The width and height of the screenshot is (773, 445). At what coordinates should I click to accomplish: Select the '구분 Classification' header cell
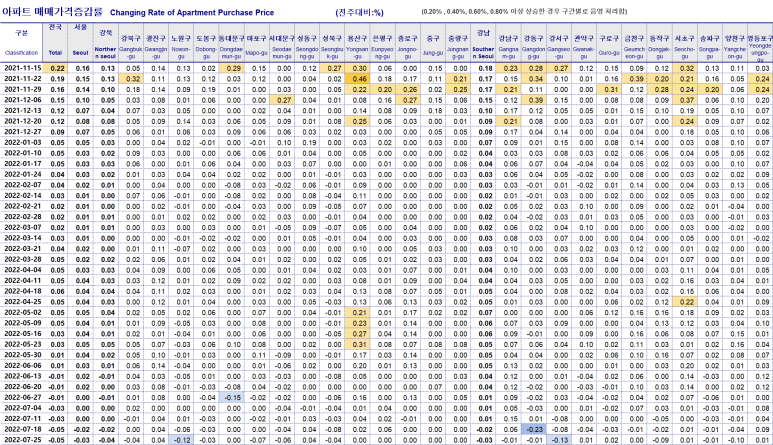[x=21, y=43]
